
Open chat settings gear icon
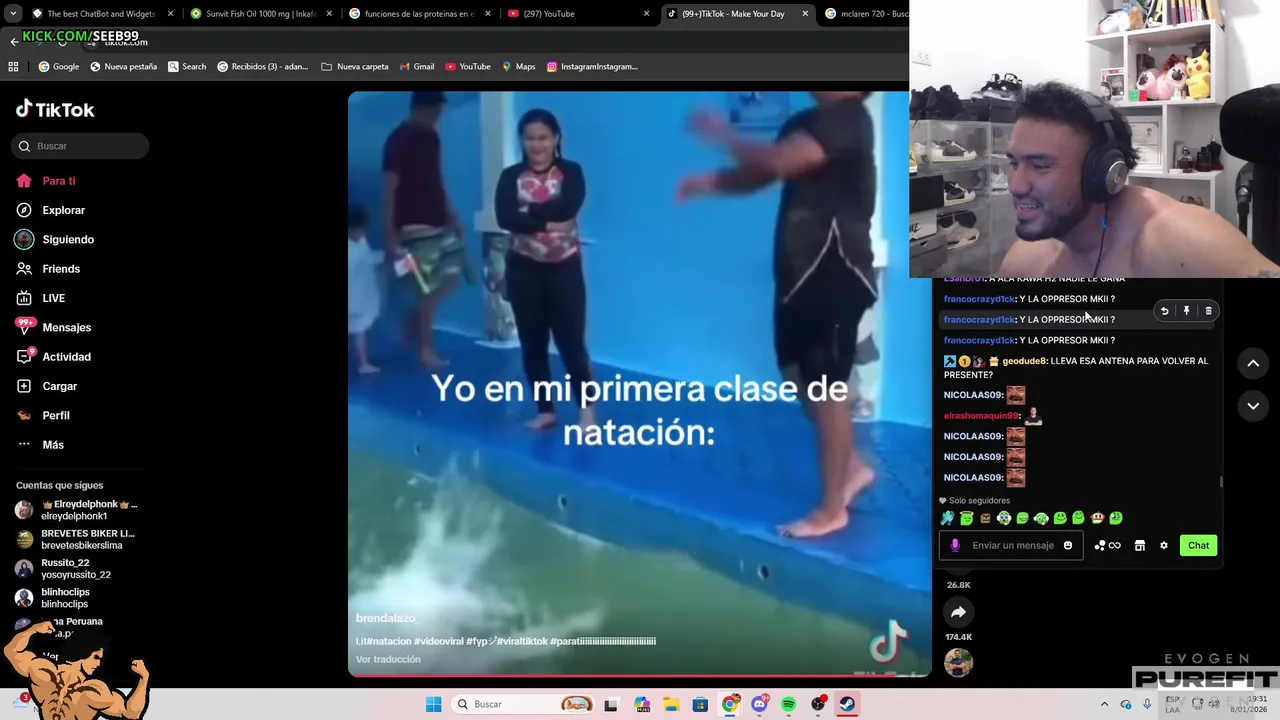(1164, 545)
